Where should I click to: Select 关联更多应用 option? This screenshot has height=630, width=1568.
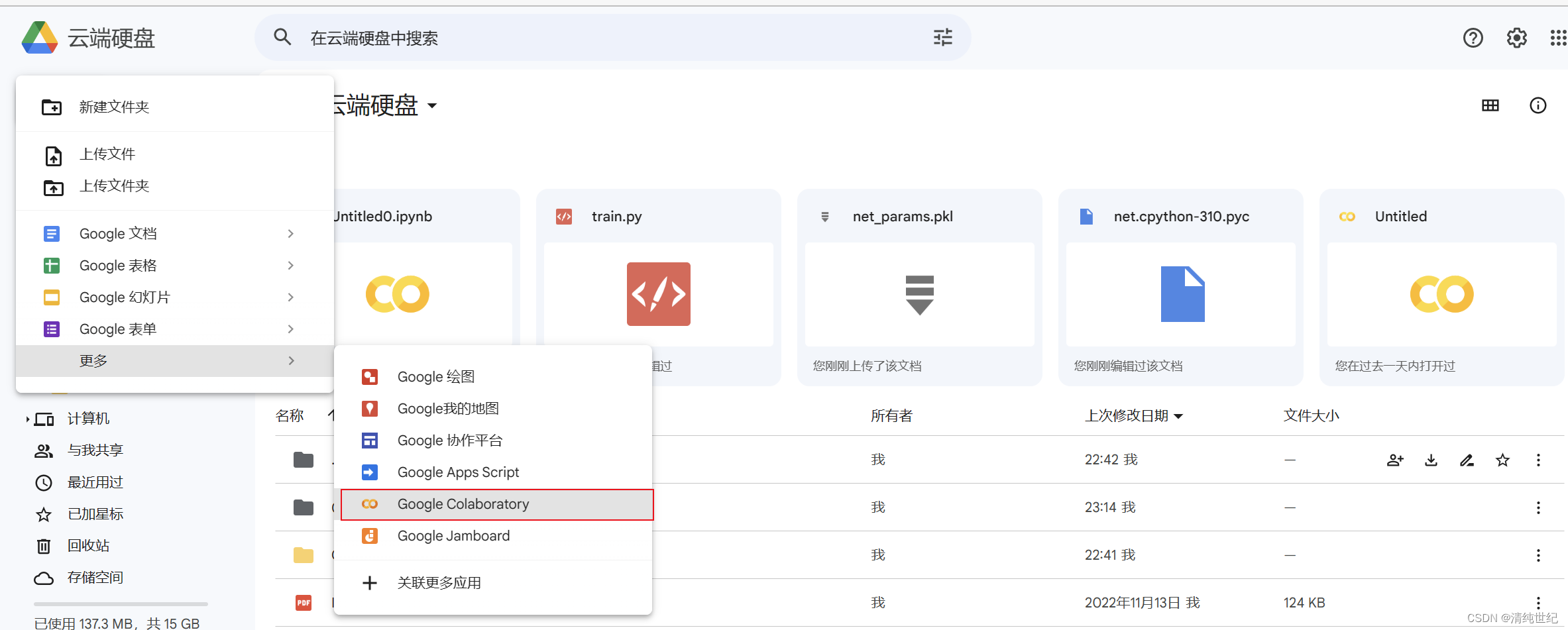point(493,583)
